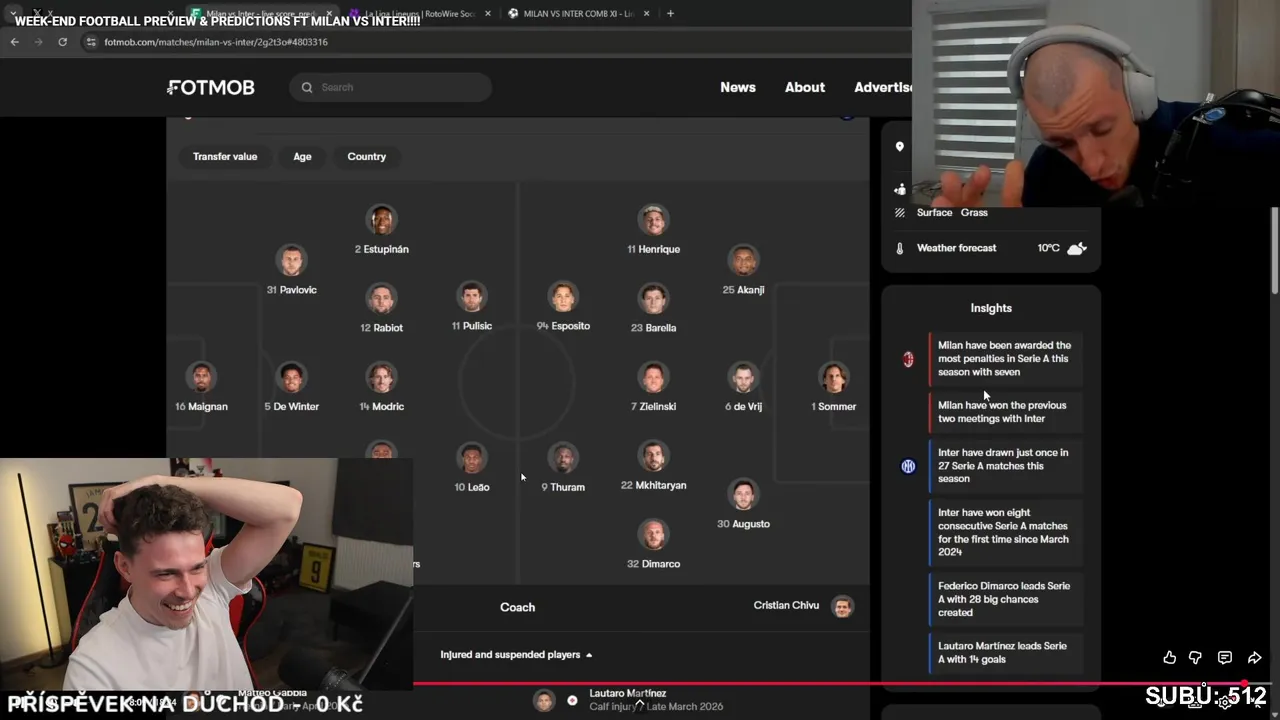
Task: Click Barella's player photo
Action: pyautogui.click(x=653, y=298)
